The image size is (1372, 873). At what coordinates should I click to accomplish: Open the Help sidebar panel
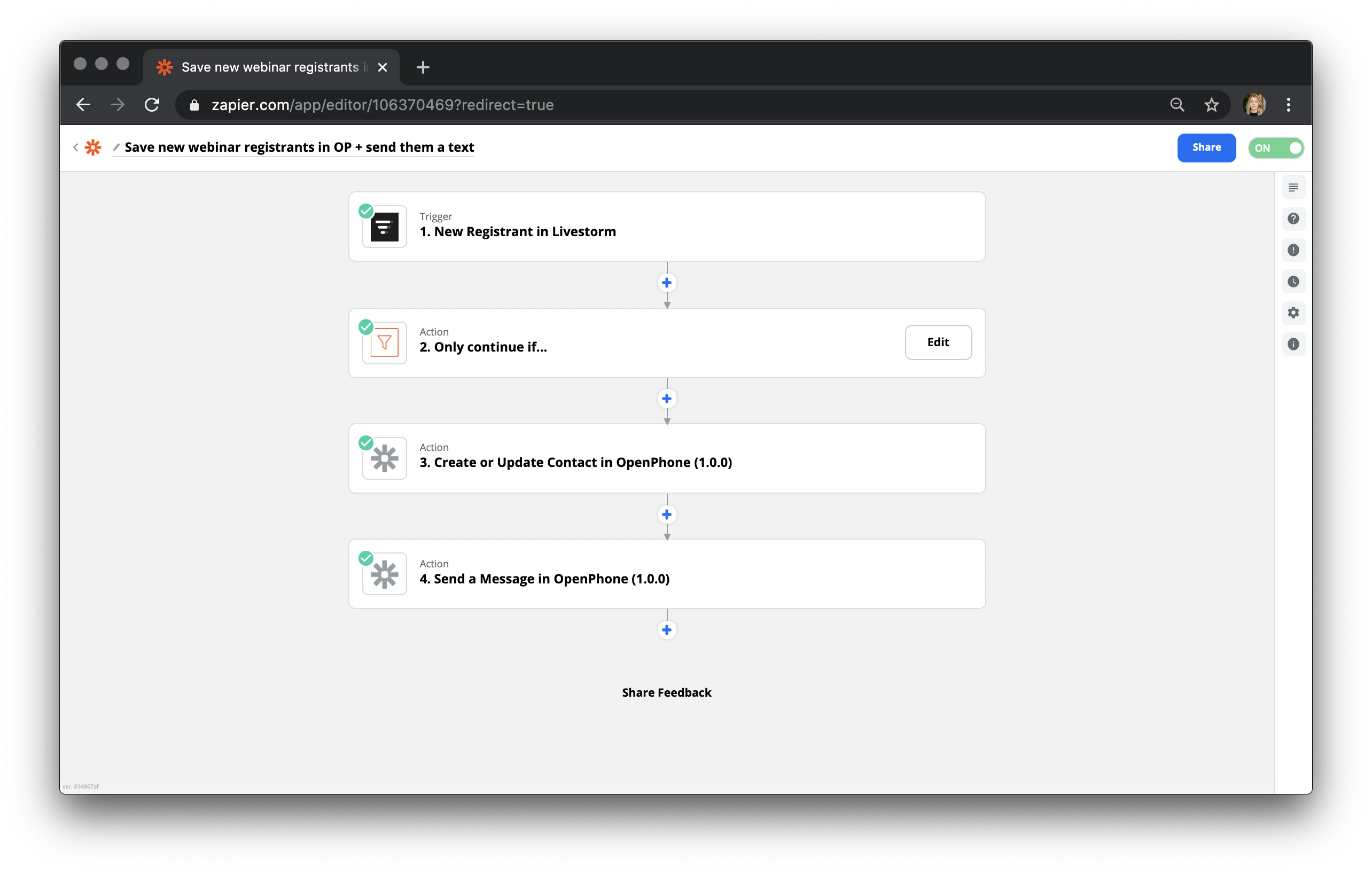coord(1293,219)
